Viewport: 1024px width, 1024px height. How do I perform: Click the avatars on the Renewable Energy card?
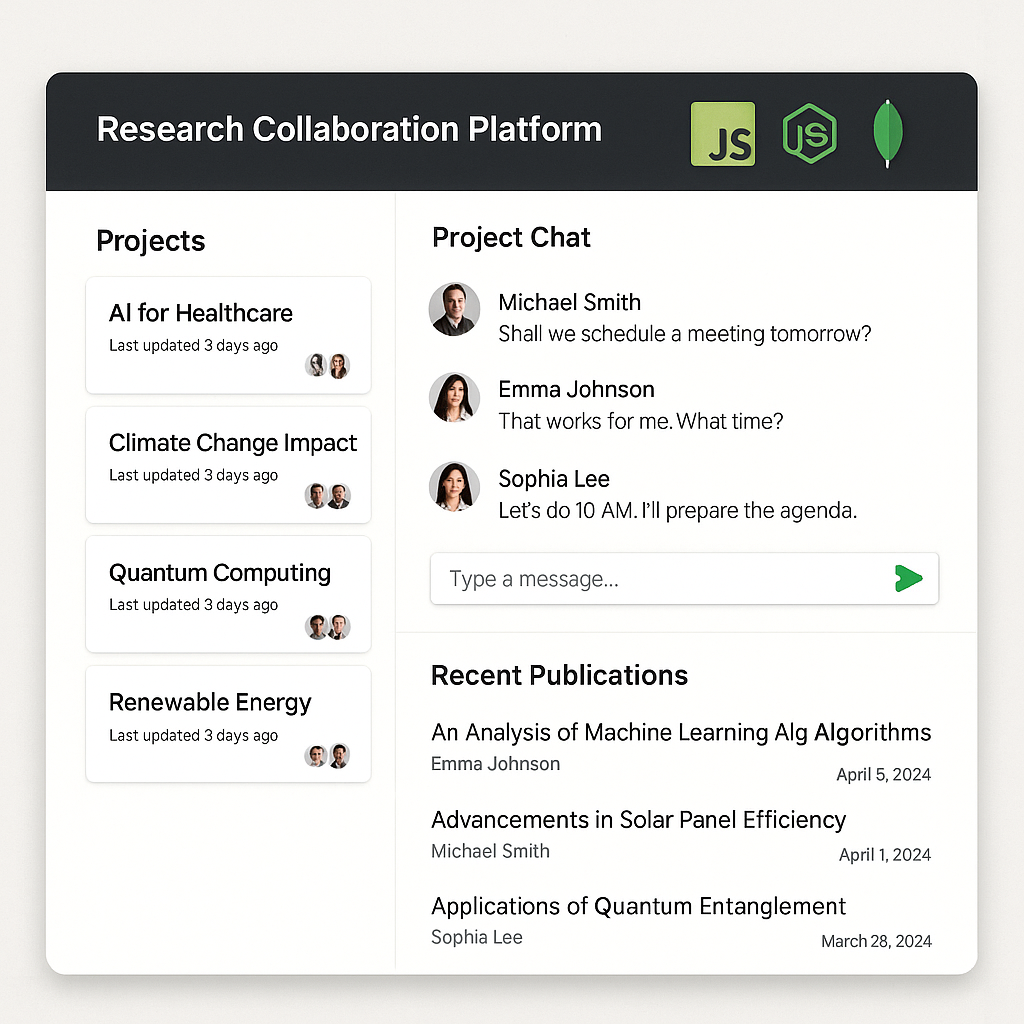tap(328, 755)
